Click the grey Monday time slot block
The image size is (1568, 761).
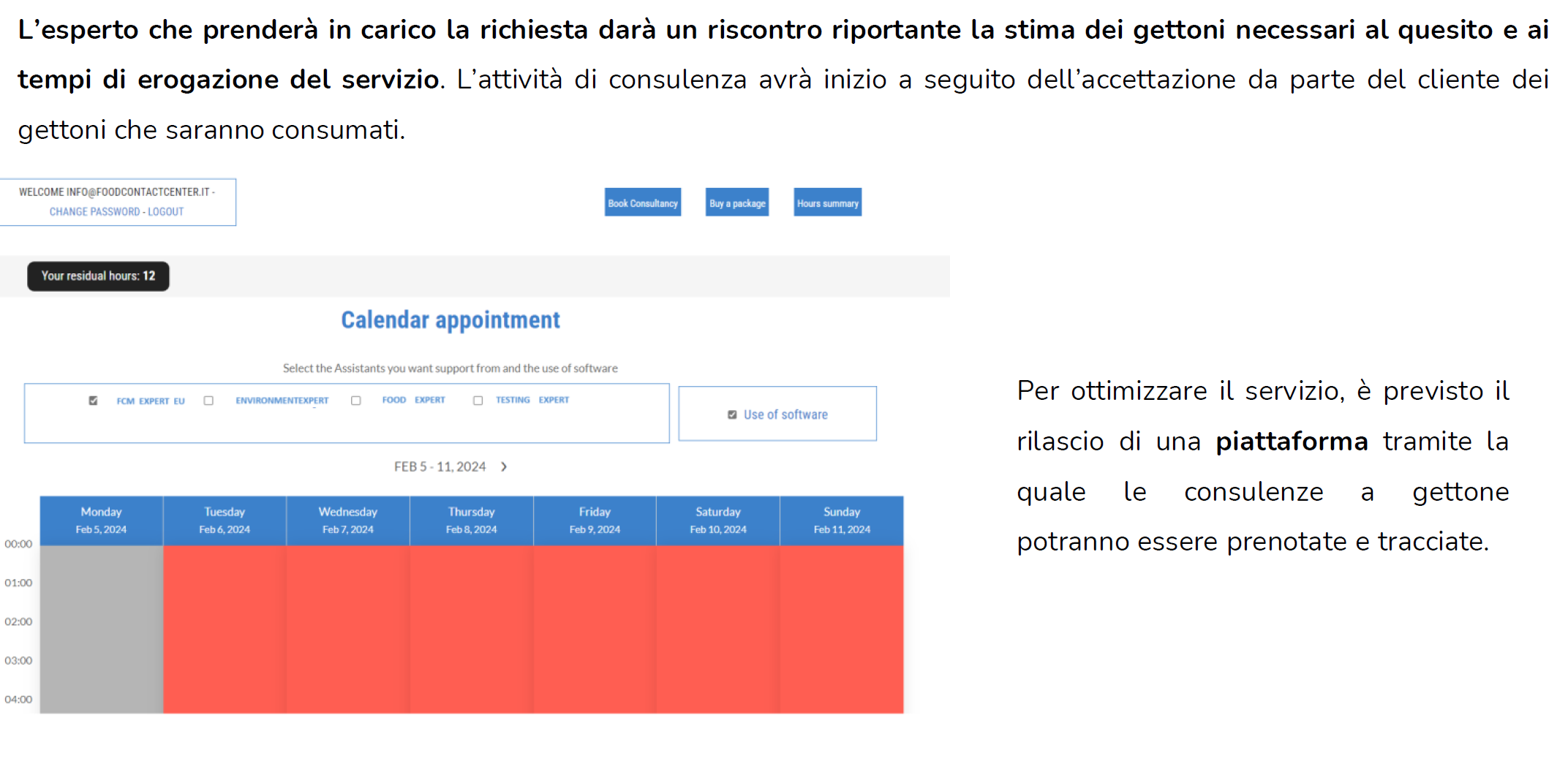(x=101, y=629)
